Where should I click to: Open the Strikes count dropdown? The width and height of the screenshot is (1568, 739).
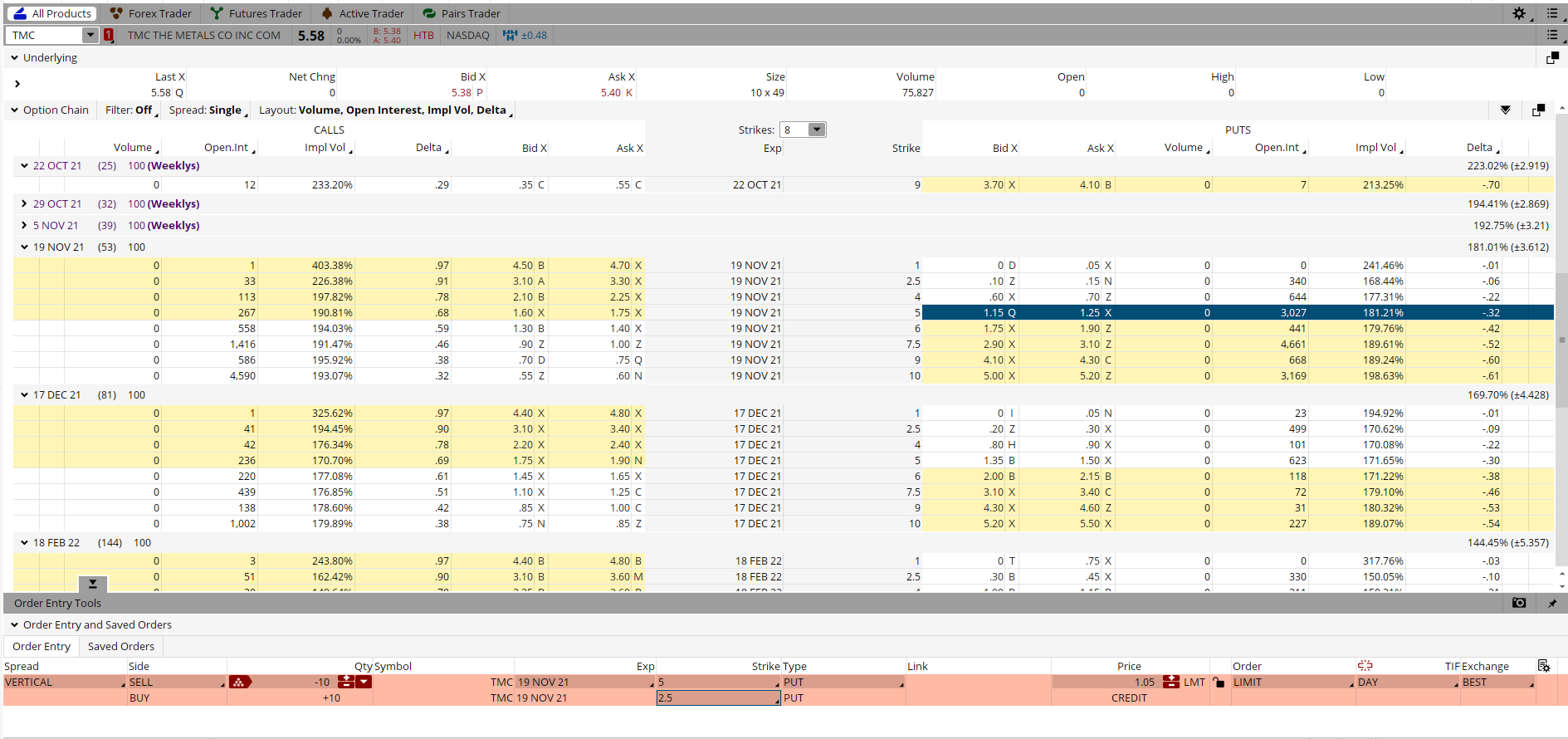816,130
